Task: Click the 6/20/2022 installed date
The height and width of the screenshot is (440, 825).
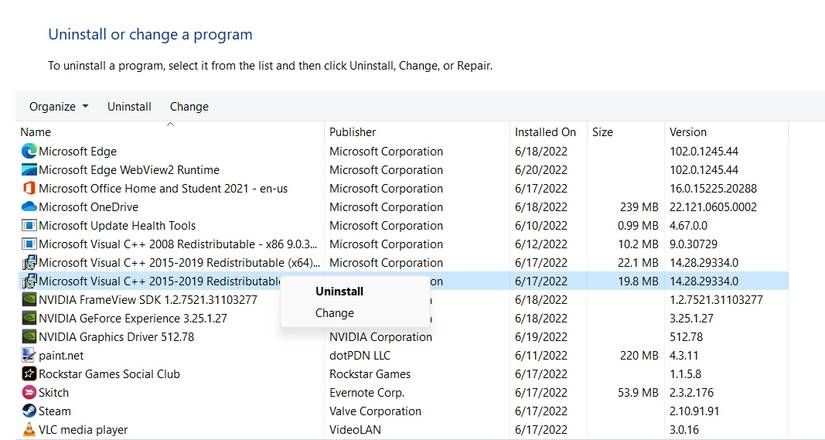Action: pyautogui.click(x=541, y=170)
